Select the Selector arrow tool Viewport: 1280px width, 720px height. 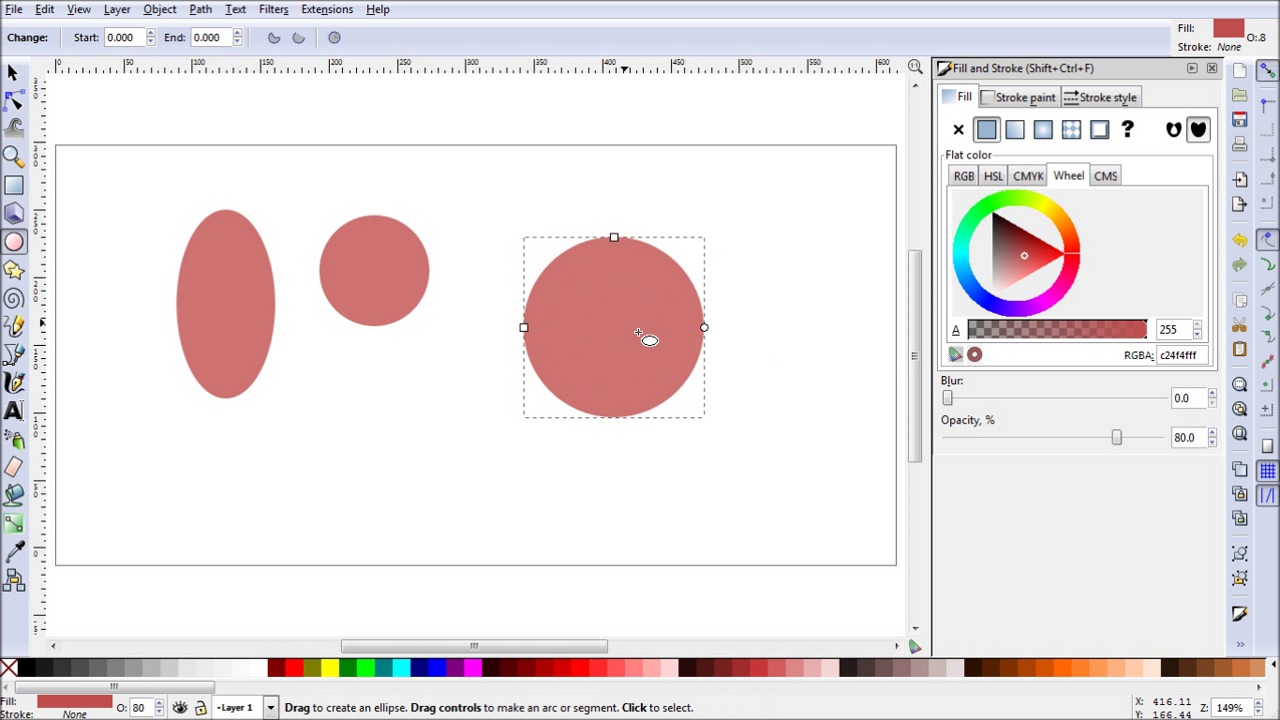pyautogui.click(x=13, y=73)
